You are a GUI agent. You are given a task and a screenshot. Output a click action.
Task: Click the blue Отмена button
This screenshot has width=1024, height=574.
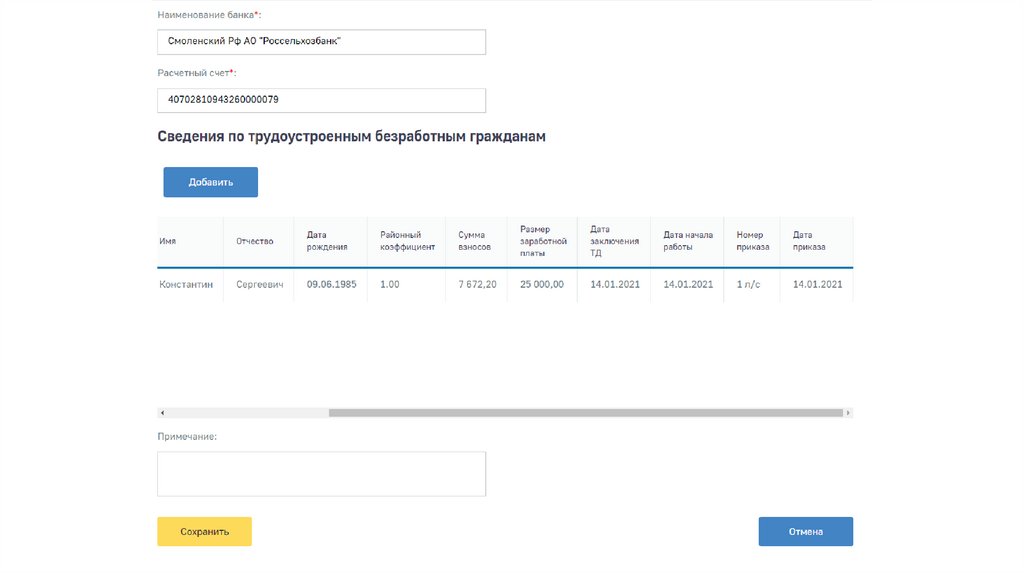pyautogui.click(x=805, y=532)
